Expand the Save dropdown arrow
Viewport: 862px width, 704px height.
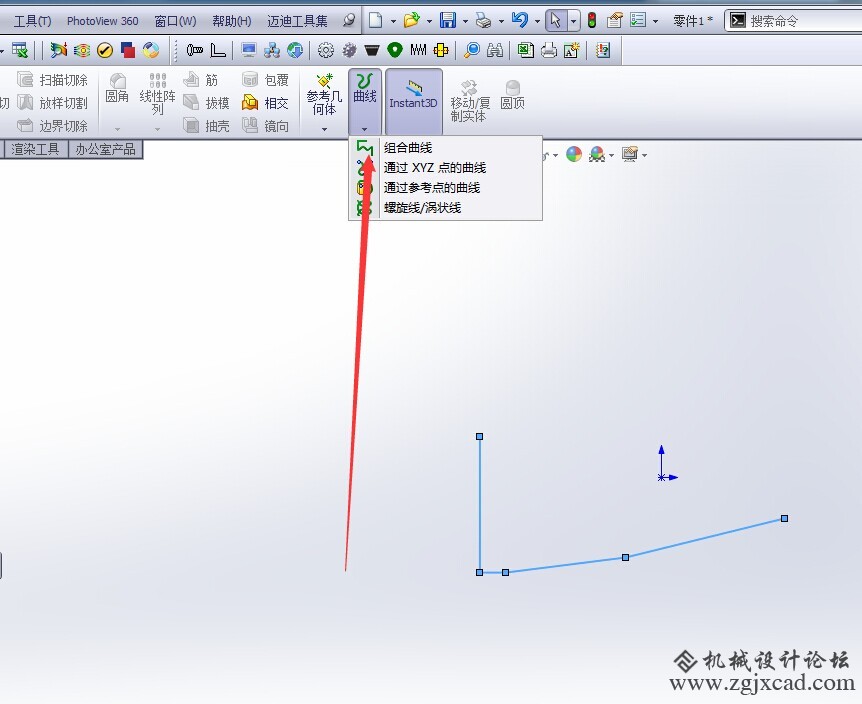(465, 21)
